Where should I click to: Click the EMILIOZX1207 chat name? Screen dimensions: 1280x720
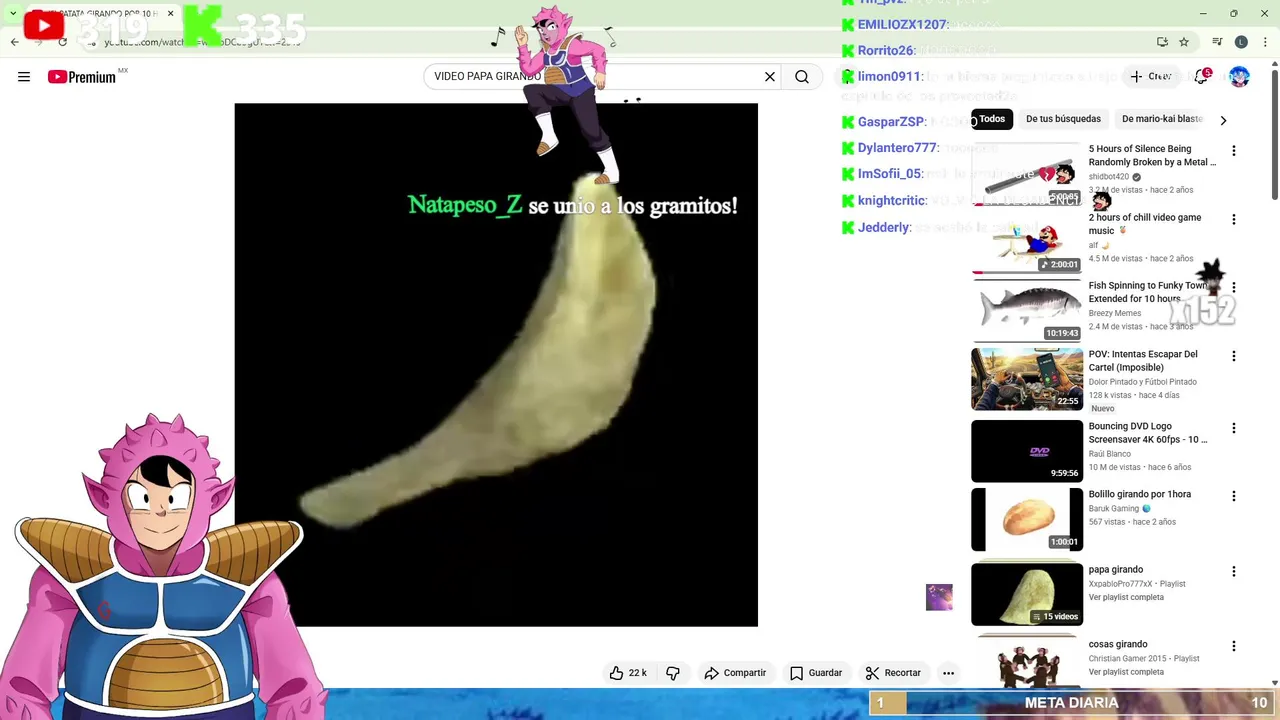[902, 25]
